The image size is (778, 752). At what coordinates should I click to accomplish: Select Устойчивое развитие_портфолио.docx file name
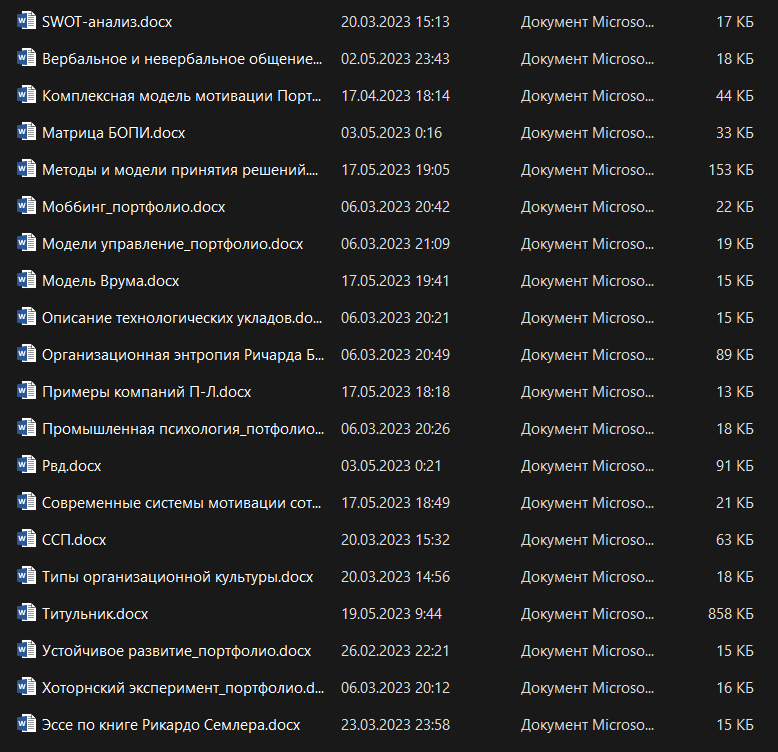click(176, 651)
